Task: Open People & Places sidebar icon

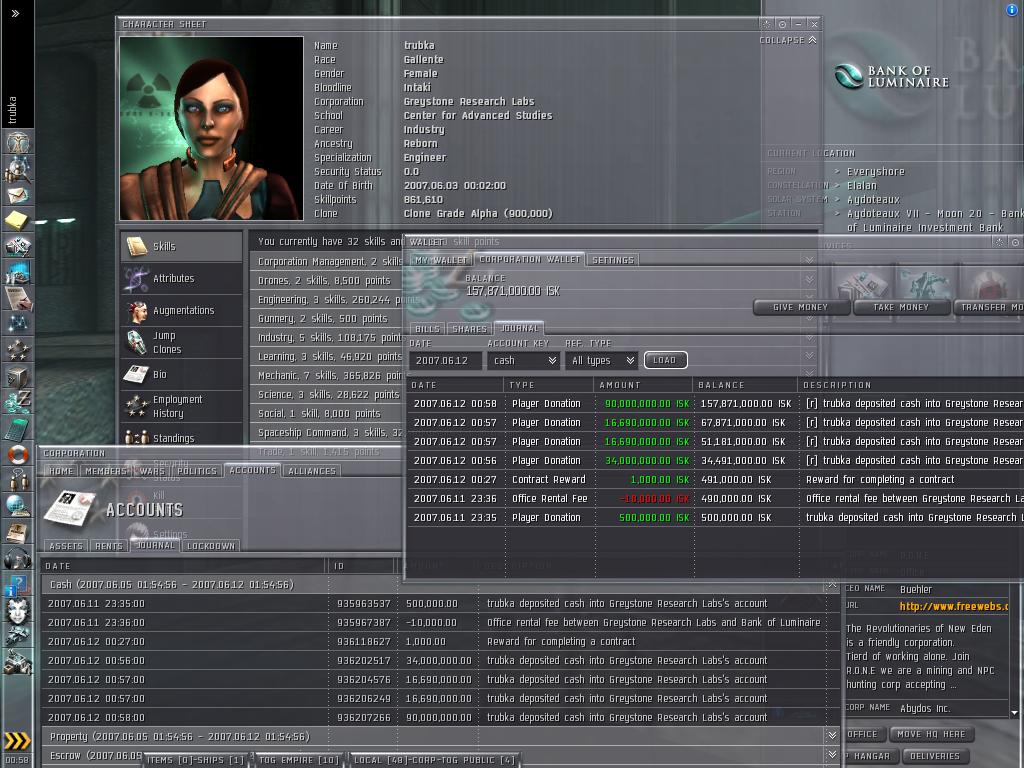Action: click(x=18, y=169)
